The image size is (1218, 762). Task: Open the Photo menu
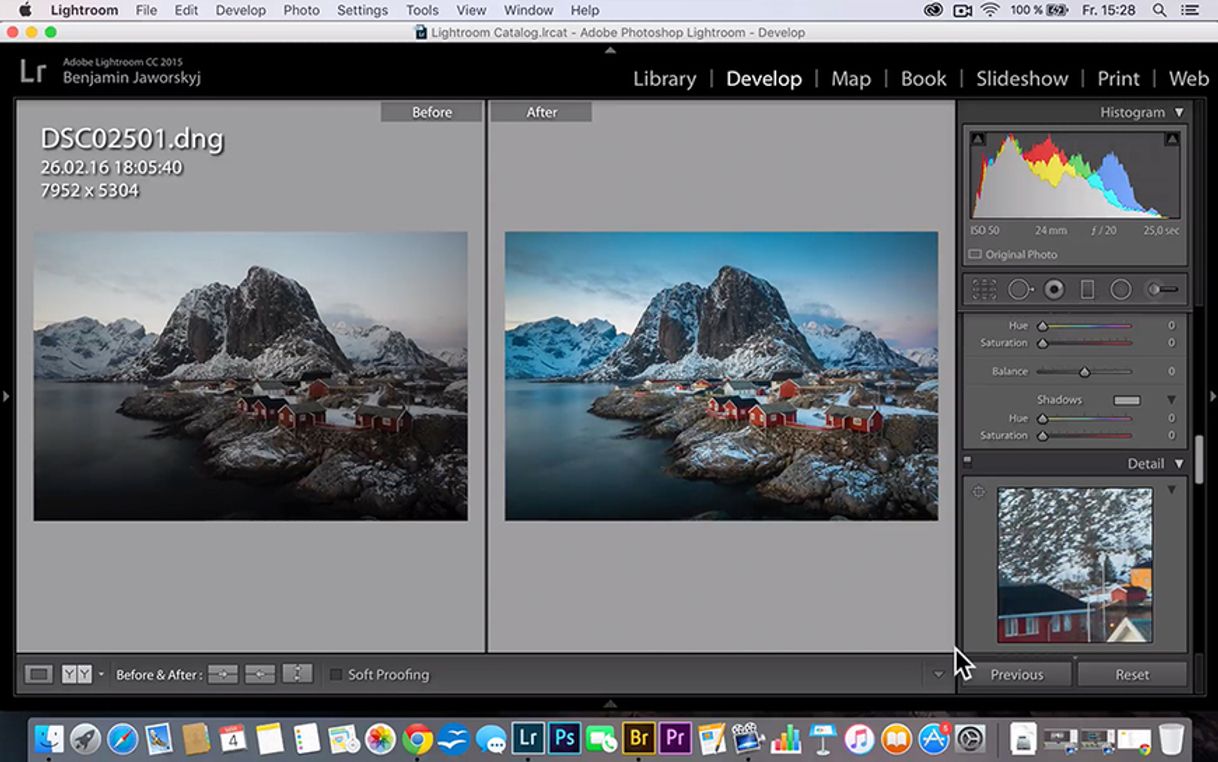click(301, 10)
